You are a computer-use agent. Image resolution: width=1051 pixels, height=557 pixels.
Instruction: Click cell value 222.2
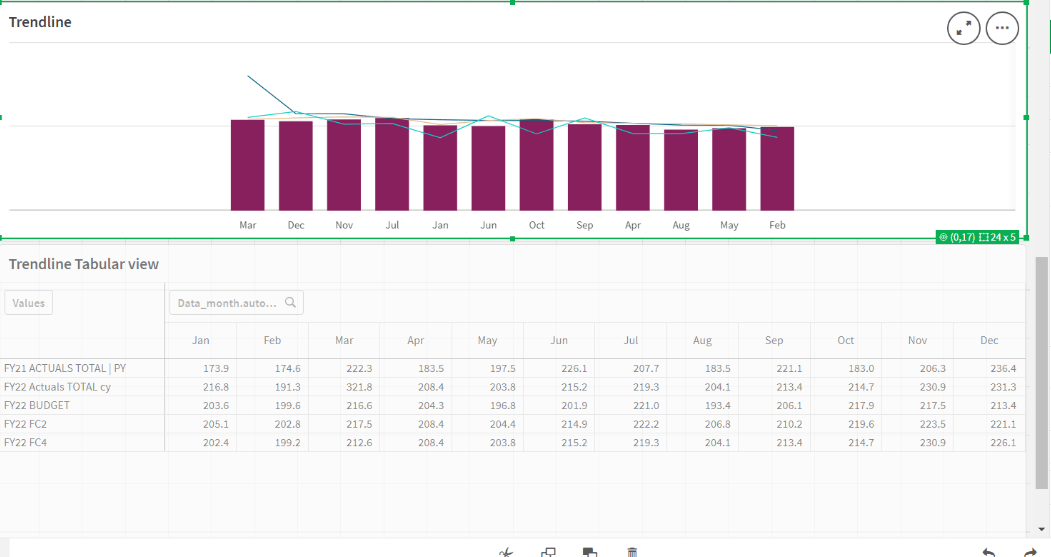coord(646,424)
